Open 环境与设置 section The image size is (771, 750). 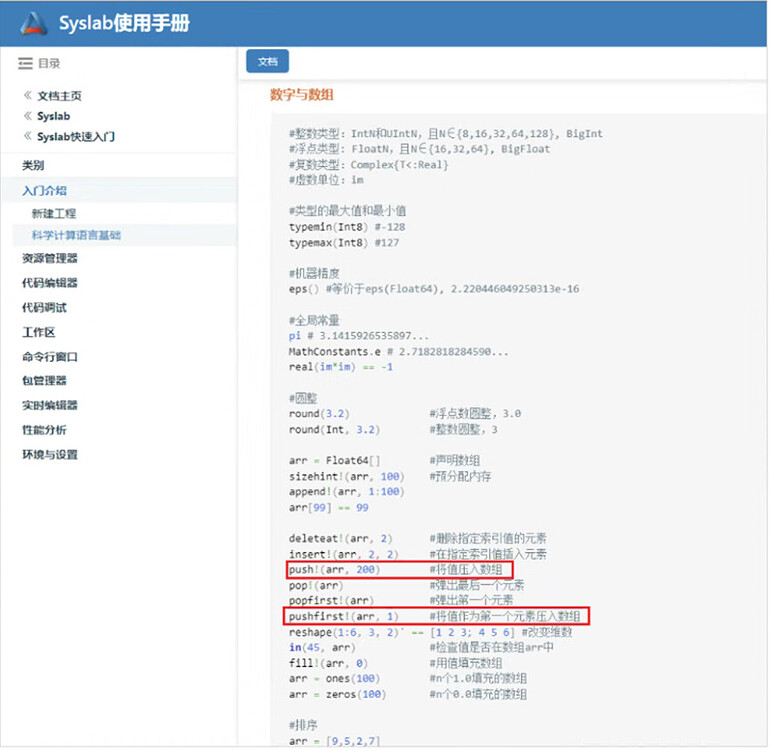(x=50, y=455)
